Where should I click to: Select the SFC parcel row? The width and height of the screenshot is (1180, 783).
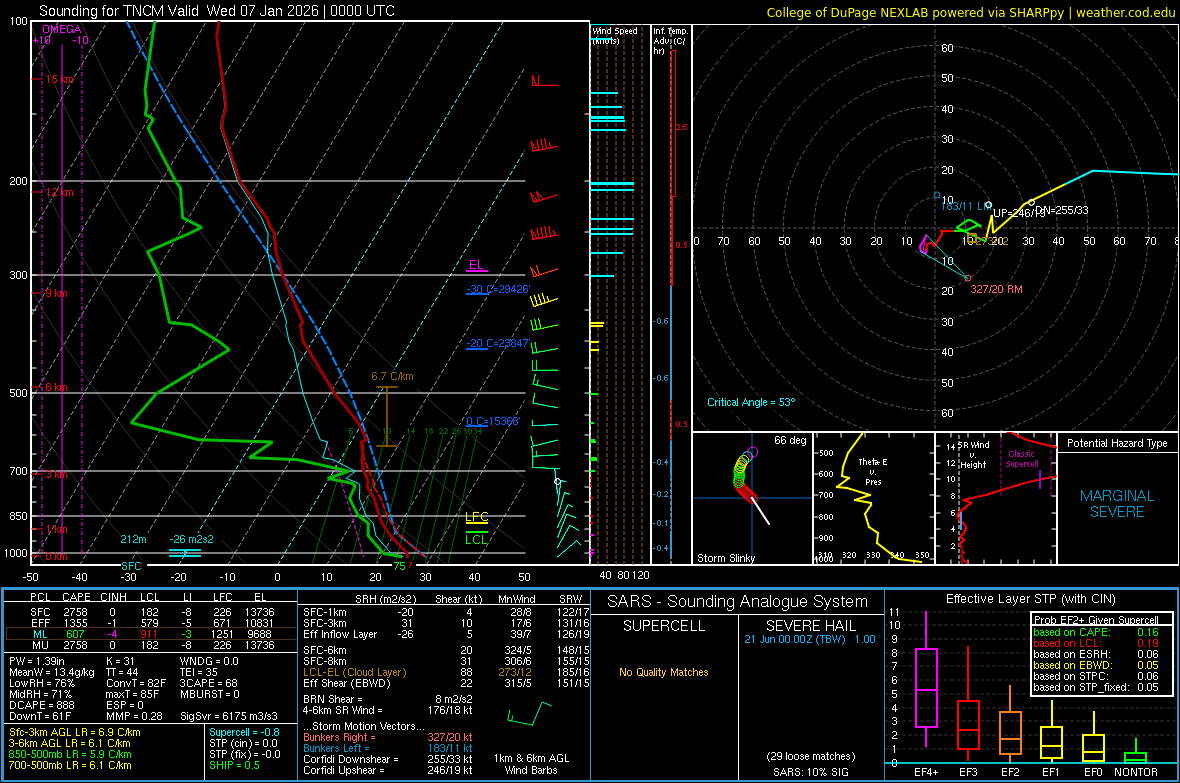(151, 612)
